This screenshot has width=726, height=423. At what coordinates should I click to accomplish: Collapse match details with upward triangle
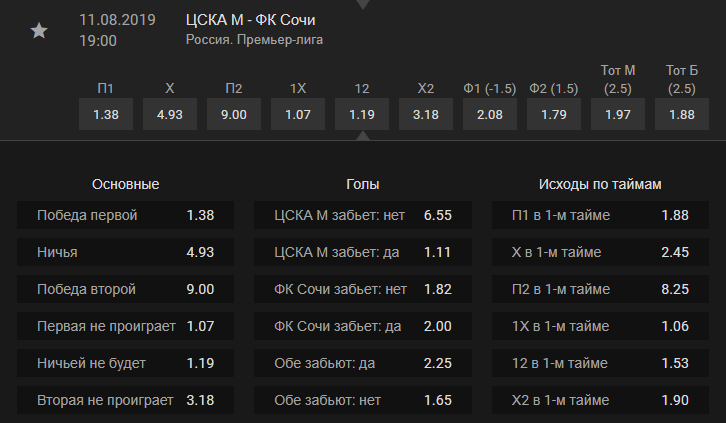363,136
